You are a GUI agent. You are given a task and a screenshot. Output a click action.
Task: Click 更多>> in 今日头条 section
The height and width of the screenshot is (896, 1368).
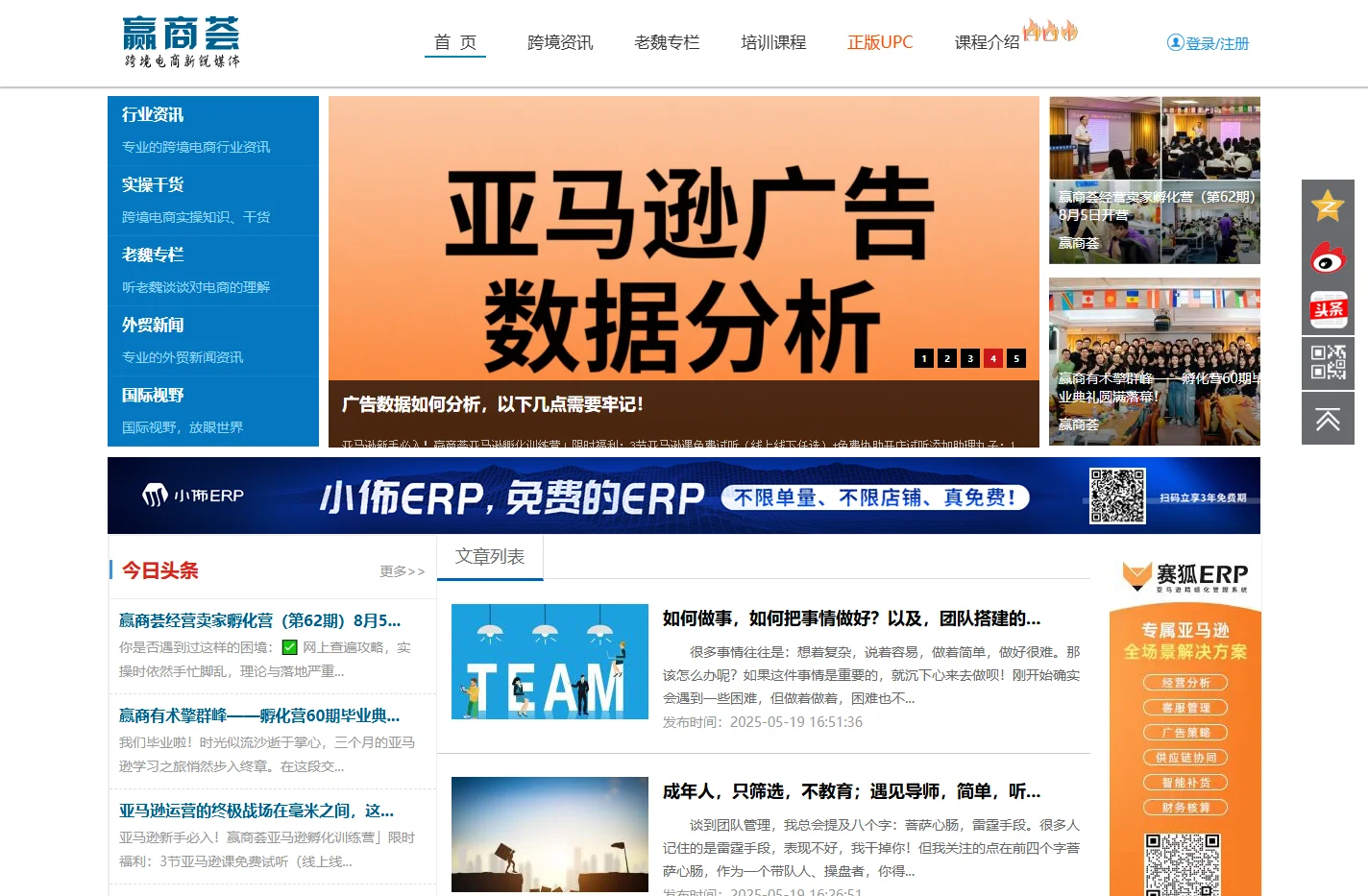tap(402, 571)
